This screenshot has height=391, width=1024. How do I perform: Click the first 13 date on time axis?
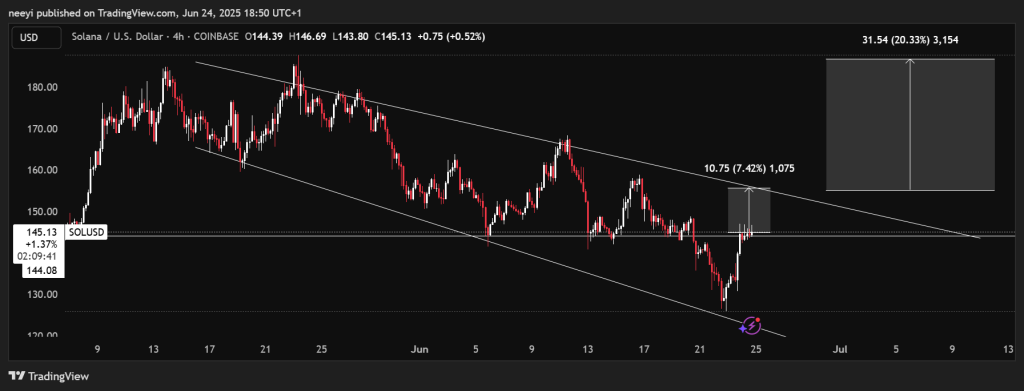[153, 350]
